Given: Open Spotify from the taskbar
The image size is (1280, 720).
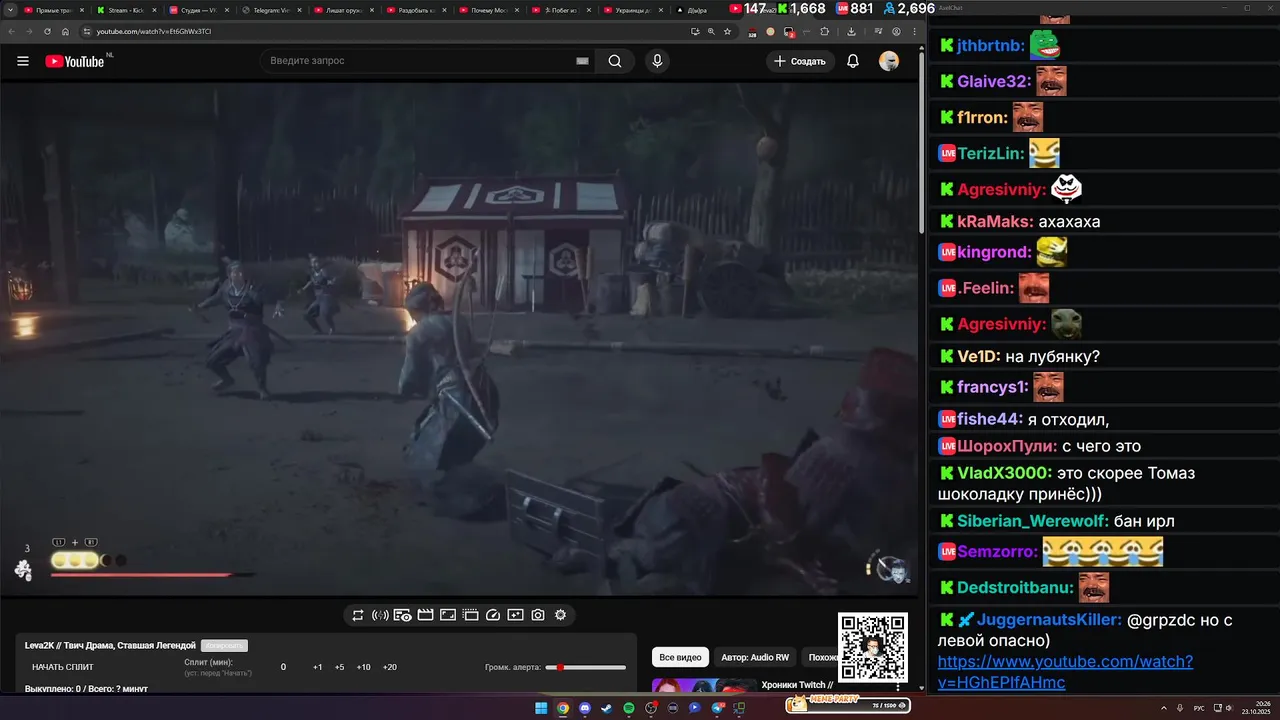Looking at the screenshot, I should [629, 708].
